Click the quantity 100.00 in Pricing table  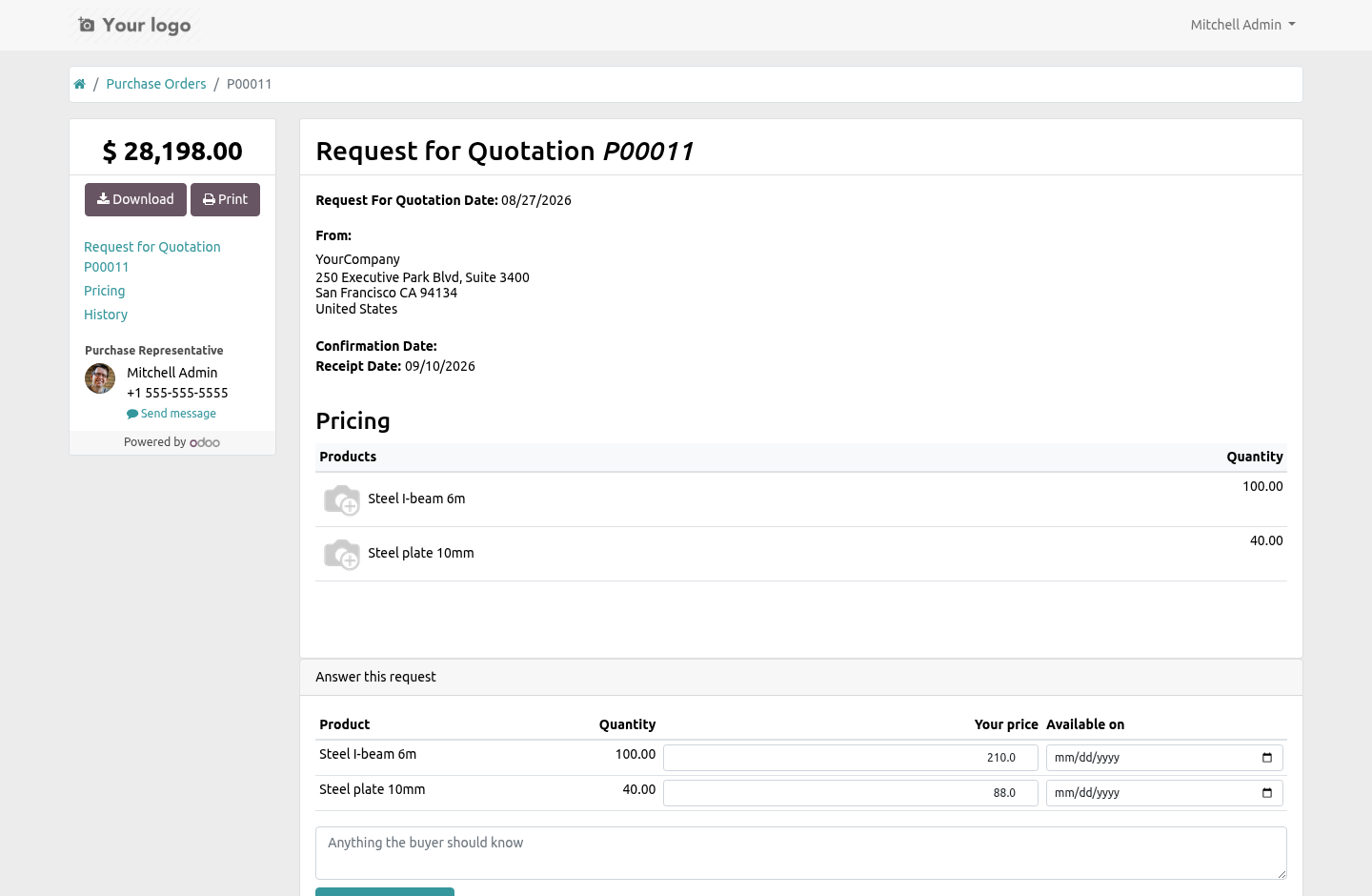coord(1262,486)
